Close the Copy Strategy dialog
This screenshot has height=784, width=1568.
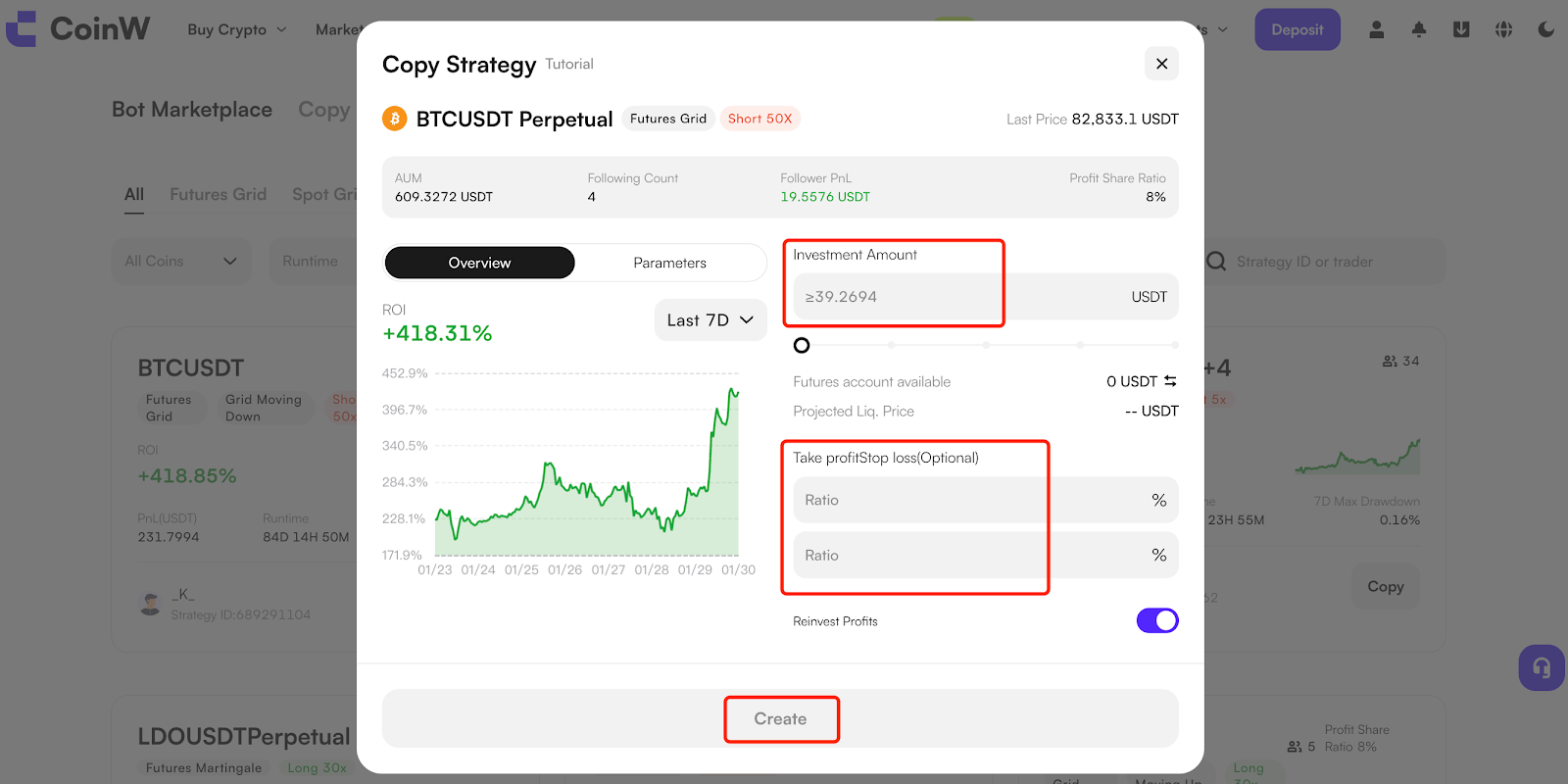point(1161,64)
